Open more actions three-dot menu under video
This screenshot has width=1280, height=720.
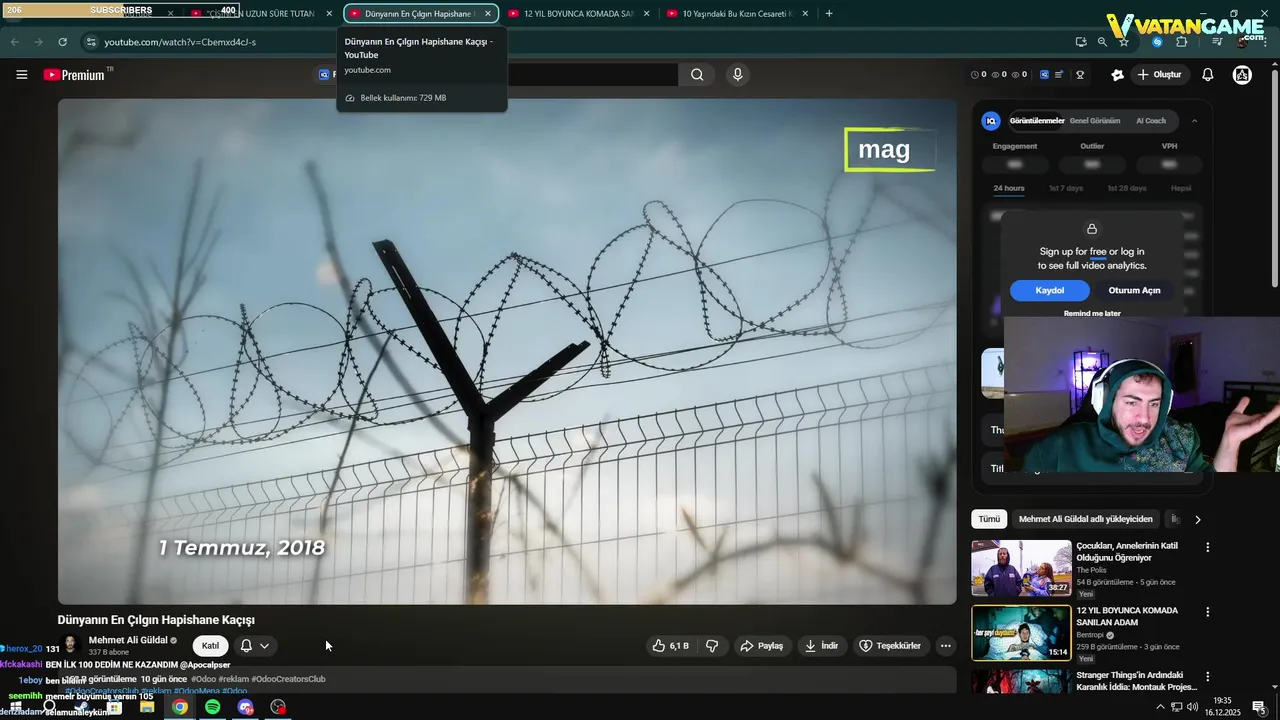[945, 646]
